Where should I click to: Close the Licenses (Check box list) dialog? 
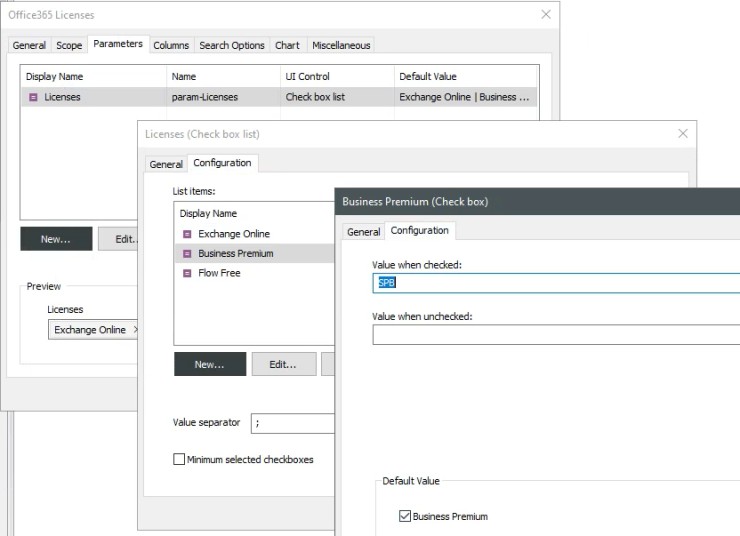(x=683, y=134)
